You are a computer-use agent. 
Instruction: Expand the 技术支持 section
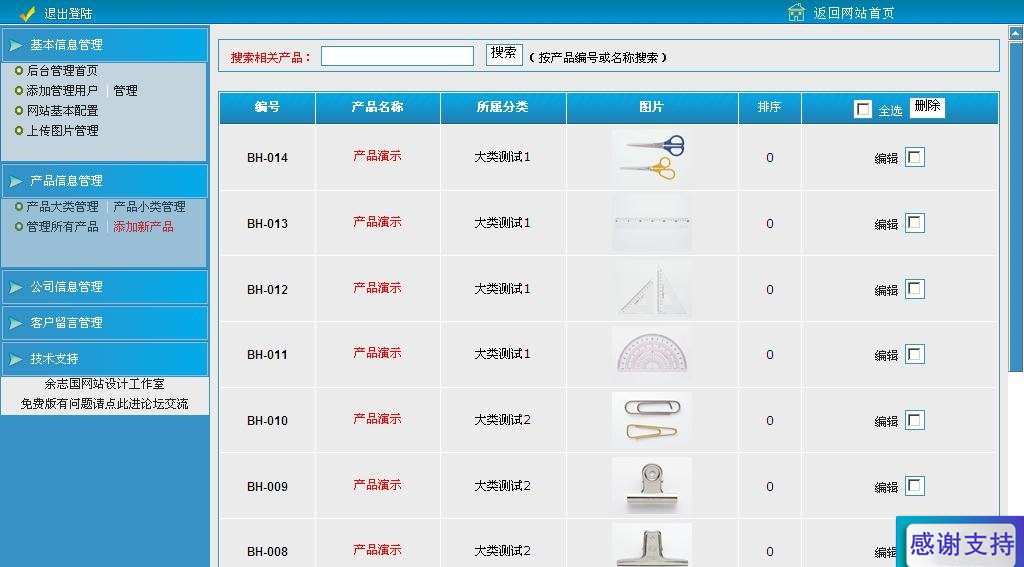coord(104,359)
